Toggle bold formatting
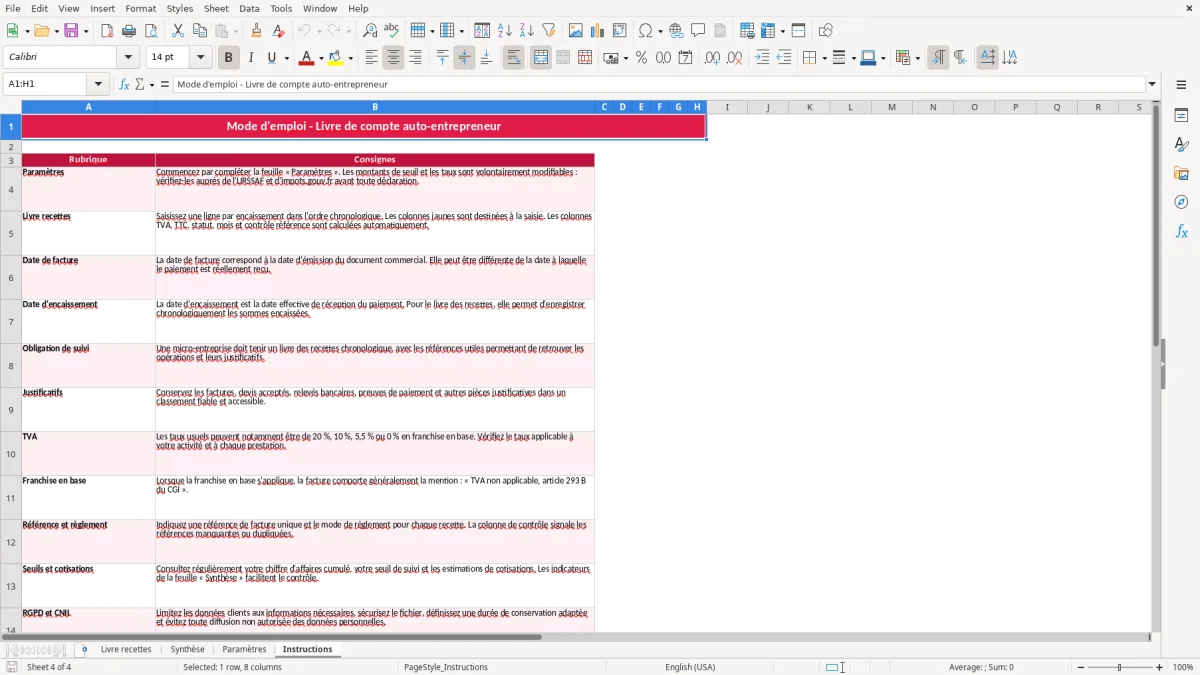This screenshot has width=1200, height=675. [229, 58]
